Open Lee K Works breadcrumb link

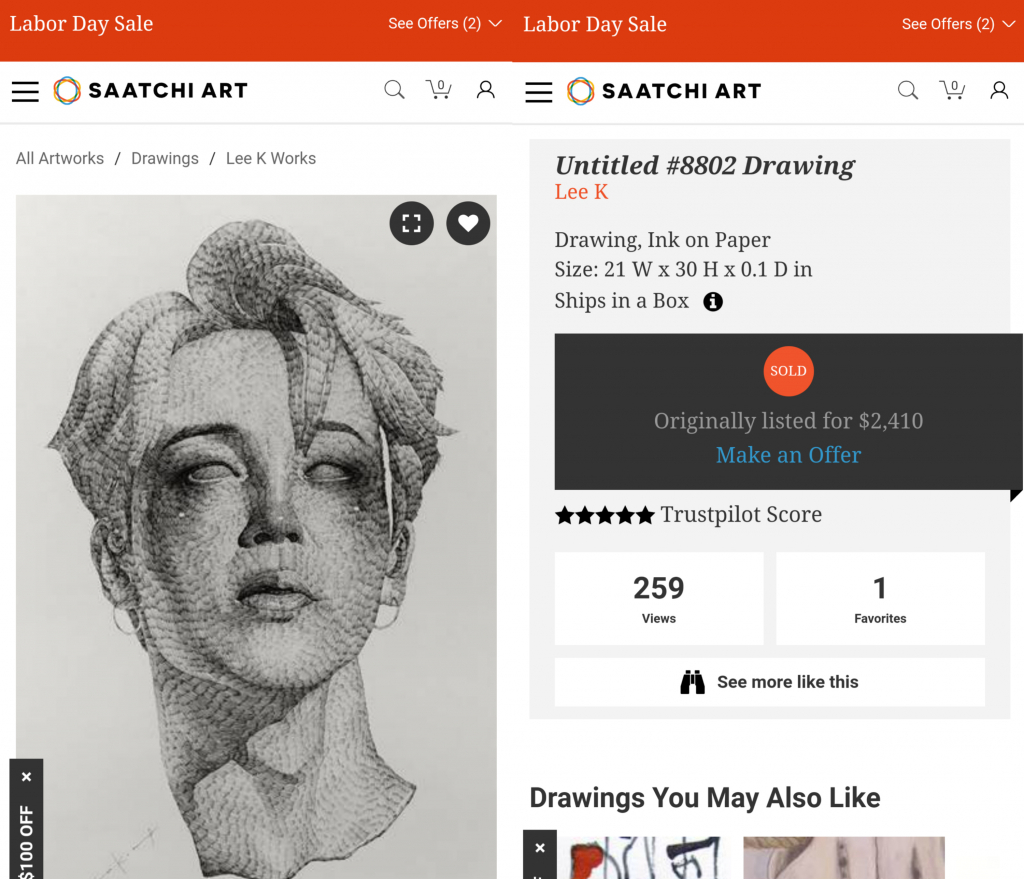(270, 158)
